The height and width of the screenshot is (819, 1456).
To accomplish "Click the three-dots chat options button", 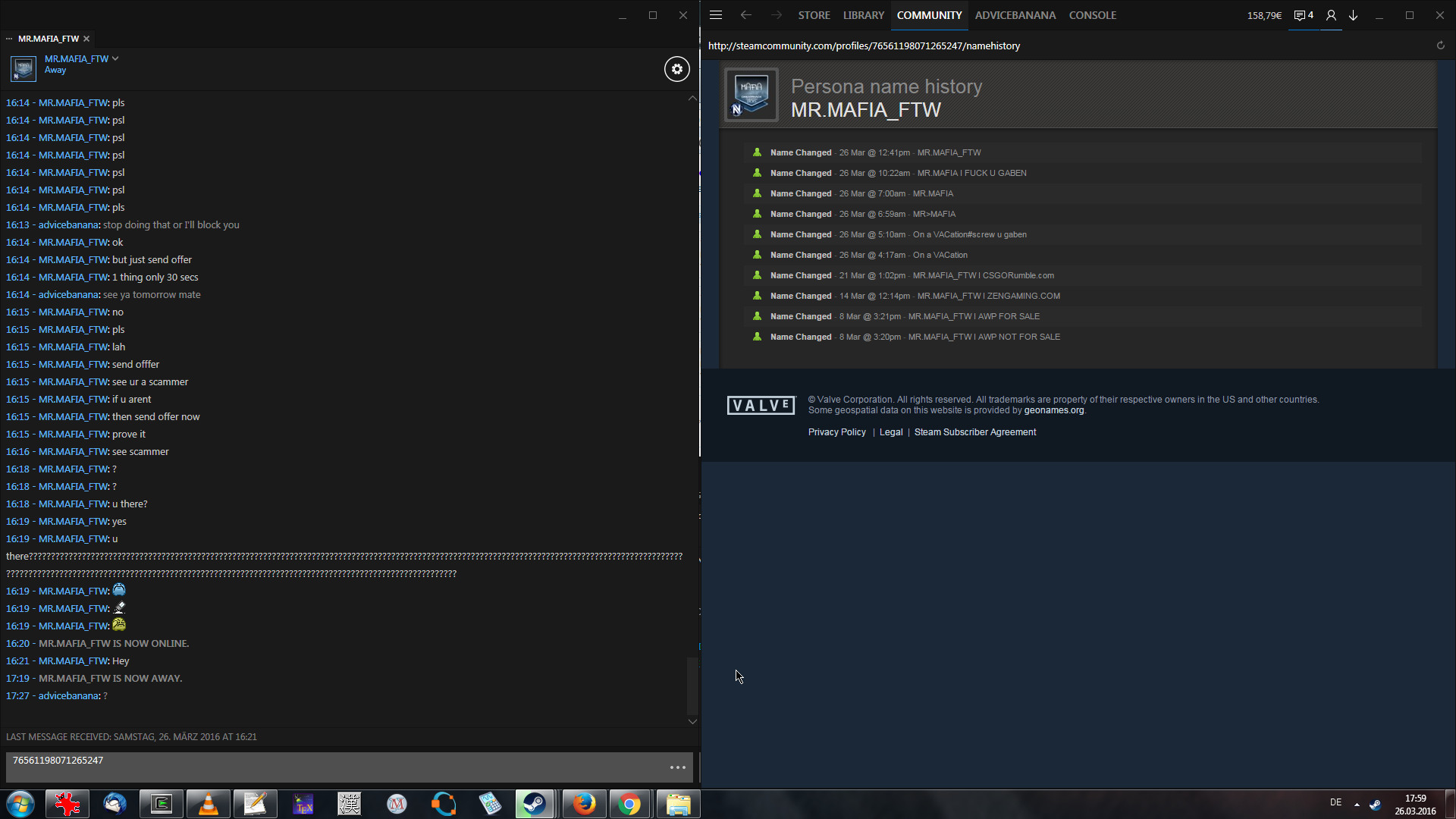I will click(x=677, y=767).
